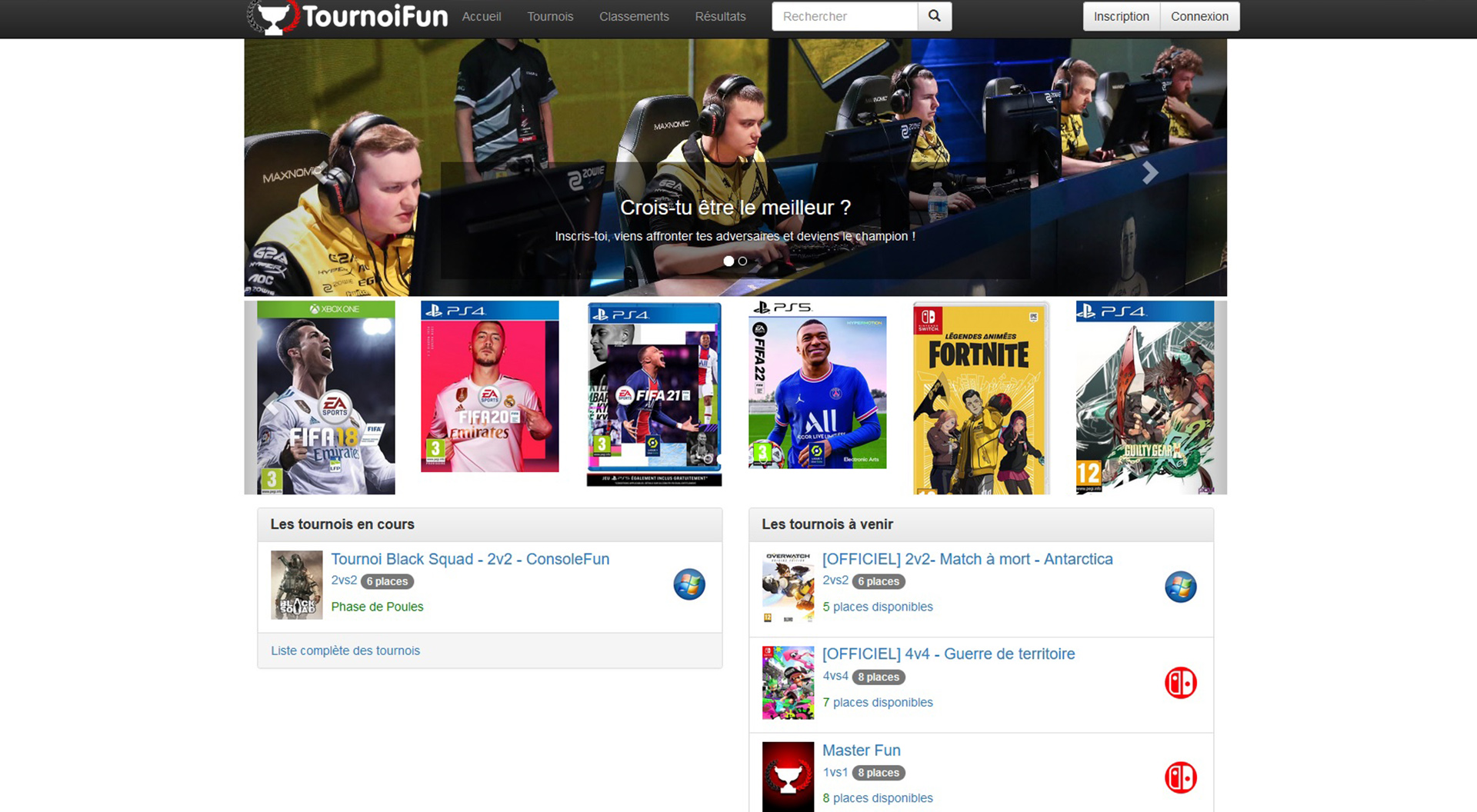Open the Accueil menu item
The width and height of the screenshot is (1477, 812).
482,16
